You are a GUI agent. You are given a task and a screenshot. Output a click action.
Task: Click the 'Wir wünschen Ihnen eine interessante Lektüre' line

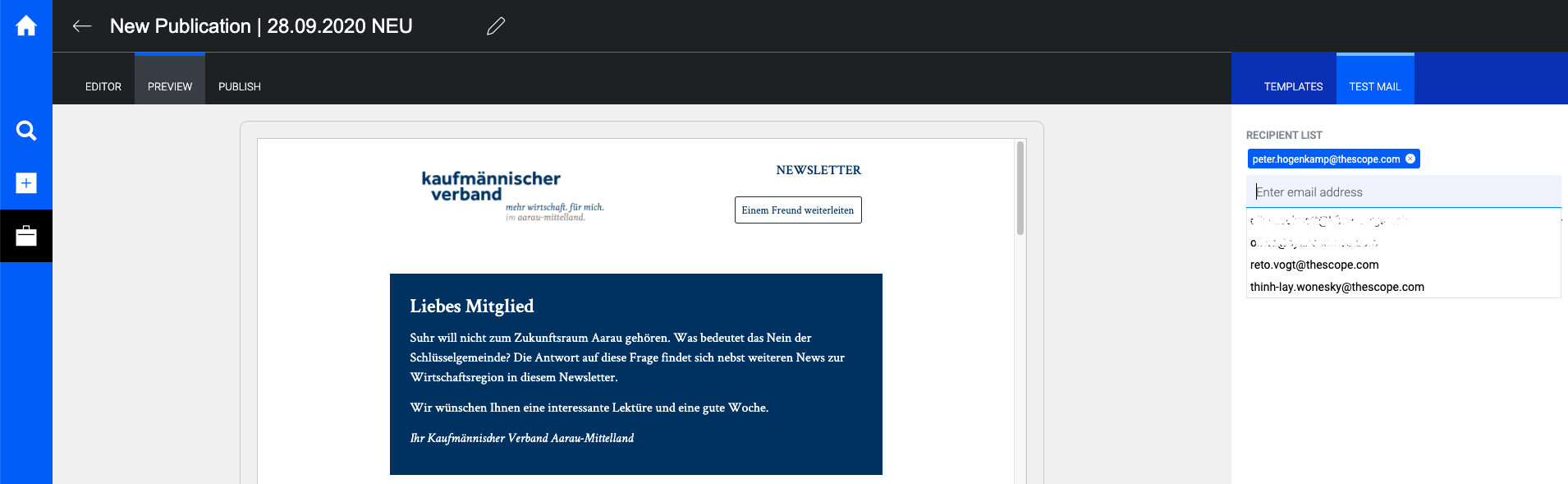[x=589, y=408]
